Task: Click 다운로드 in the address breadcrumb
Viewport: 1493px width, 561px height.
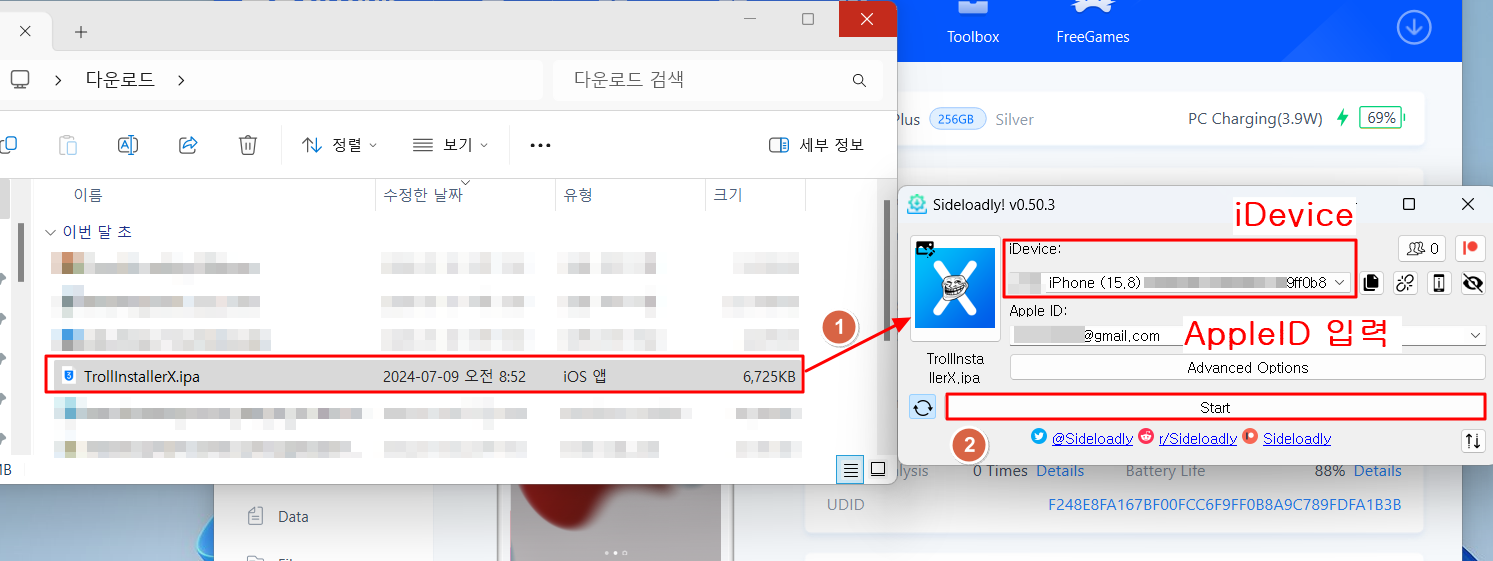Action: 120,80
